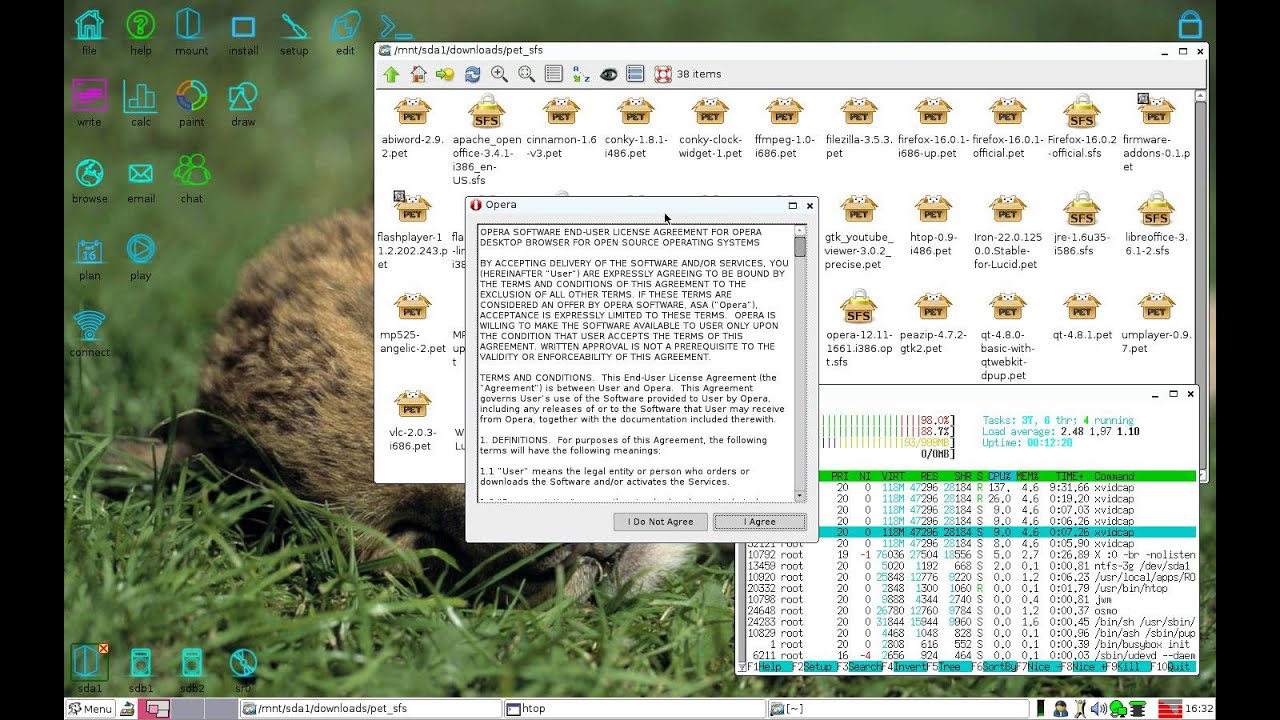The image size is (1280, 720).
Task: Toggle hidden files with the eye icon
Action: tap(608, 74)
